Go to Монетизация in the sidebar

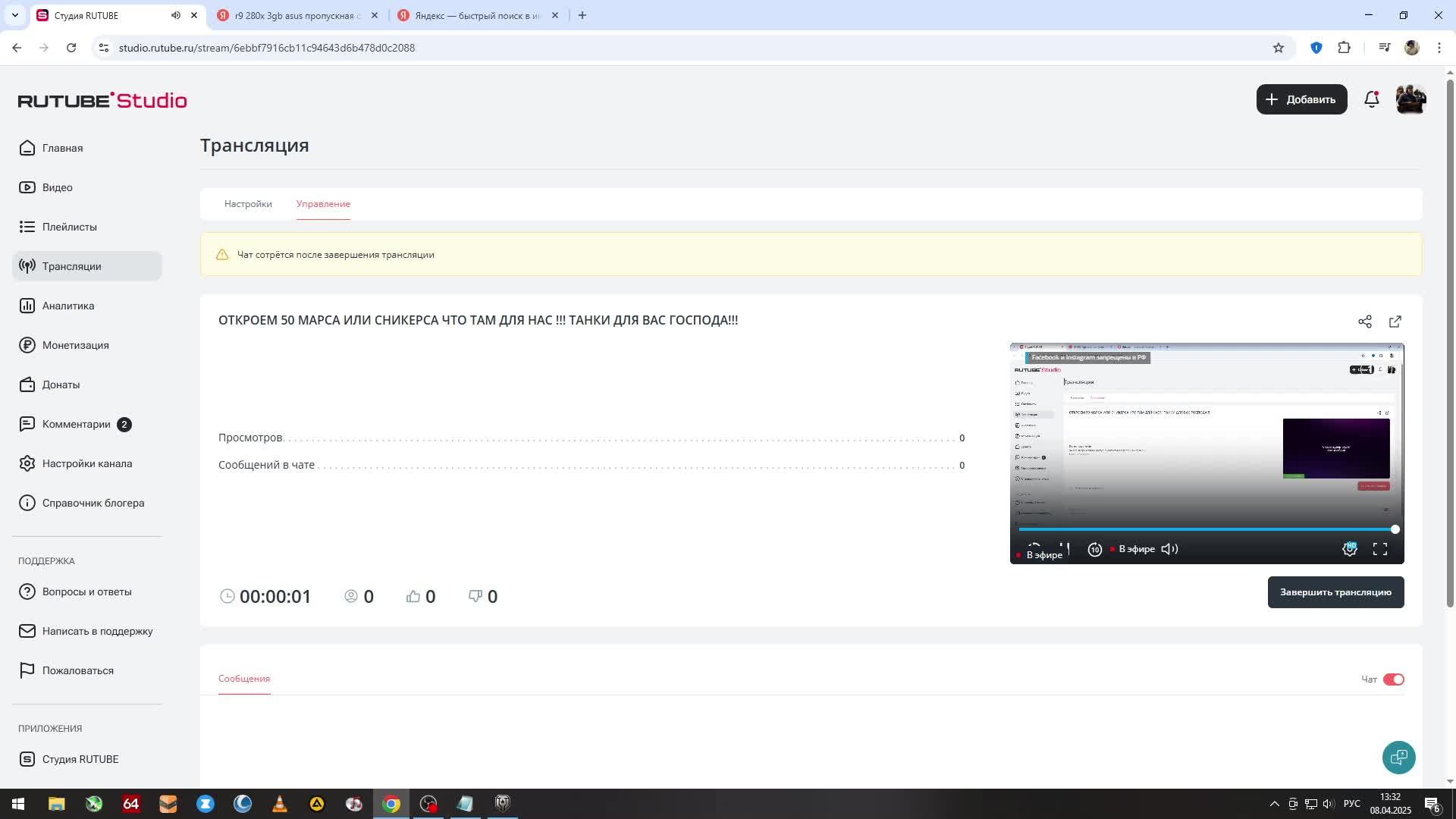(75, 345)
